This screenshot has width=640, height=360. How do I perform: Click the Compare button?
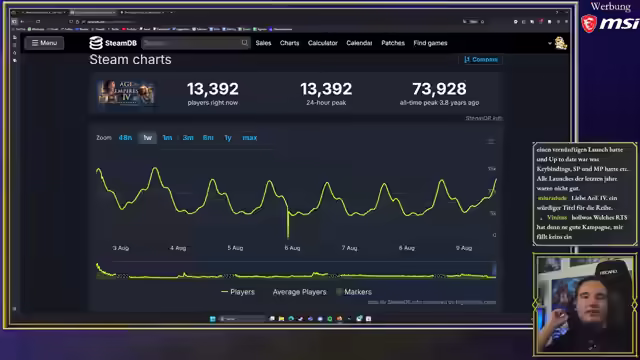[481, 60]
